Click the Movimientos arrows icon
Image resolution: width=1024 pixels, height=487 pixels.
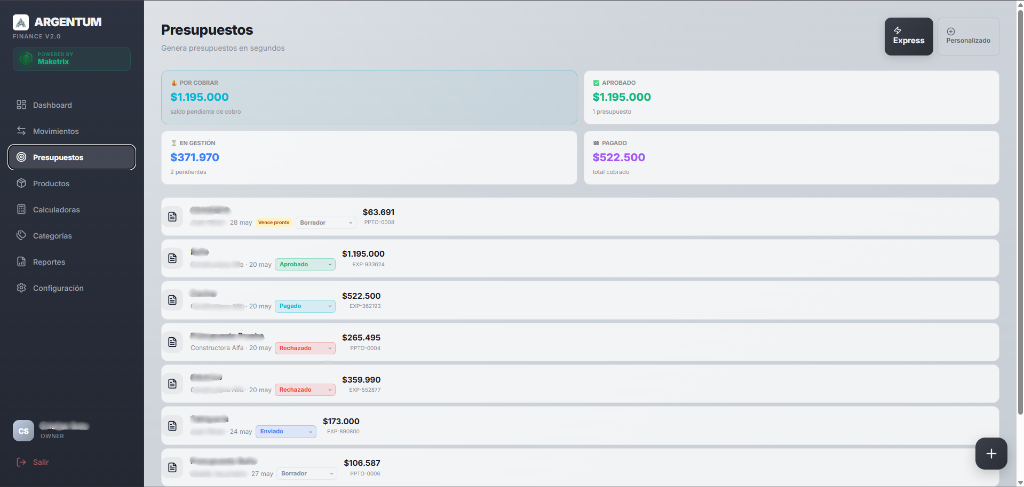pos(22,131)
